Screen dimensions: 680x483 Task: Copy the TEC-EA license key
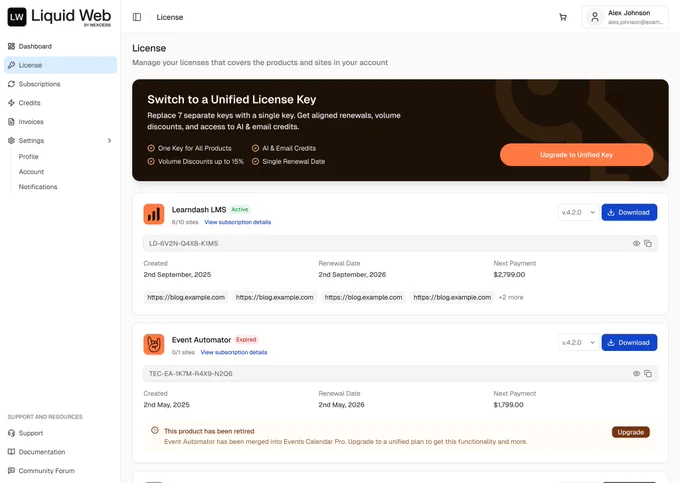point(648,374)
